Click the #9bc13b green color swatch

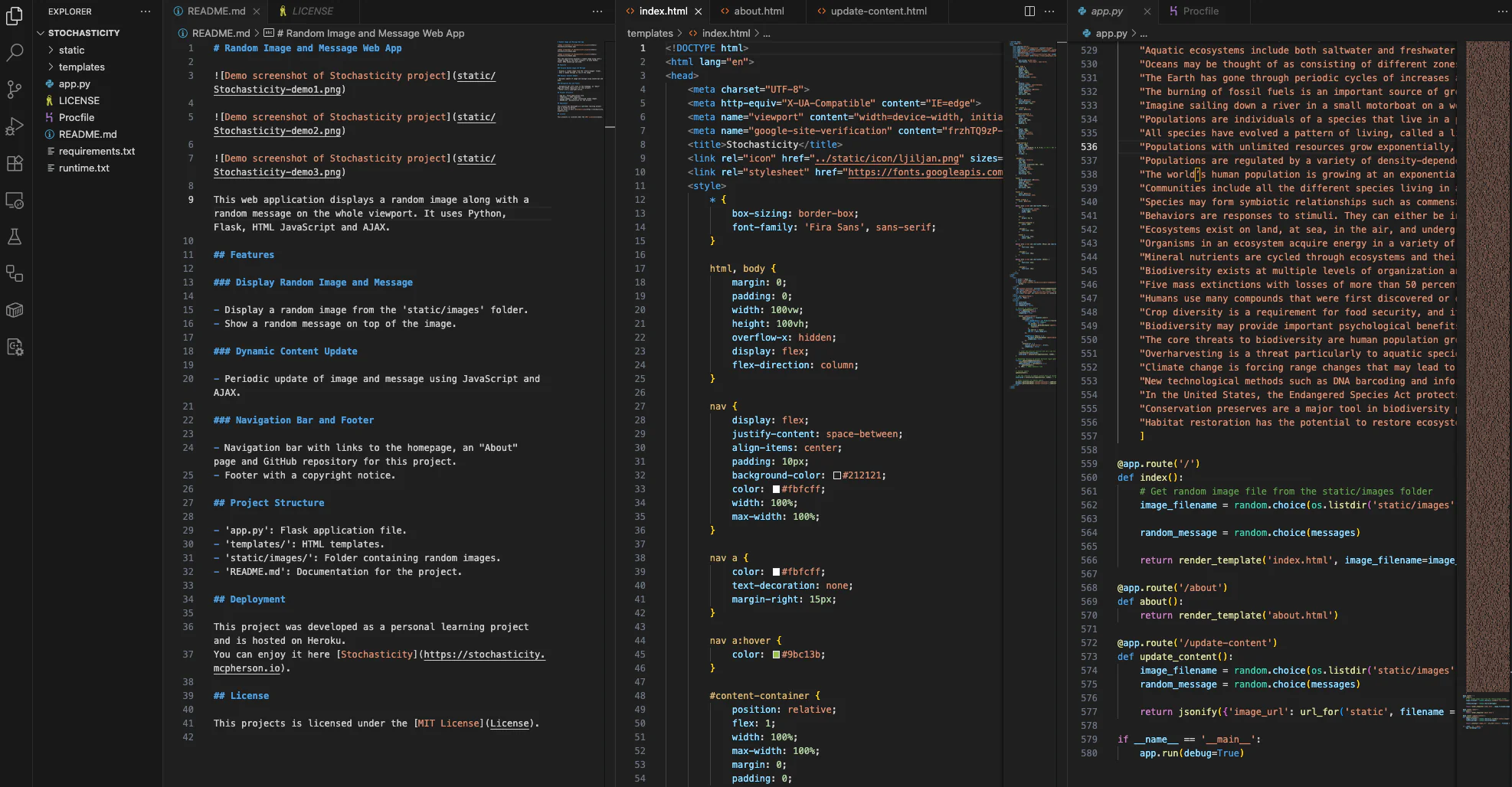(776, 655)
